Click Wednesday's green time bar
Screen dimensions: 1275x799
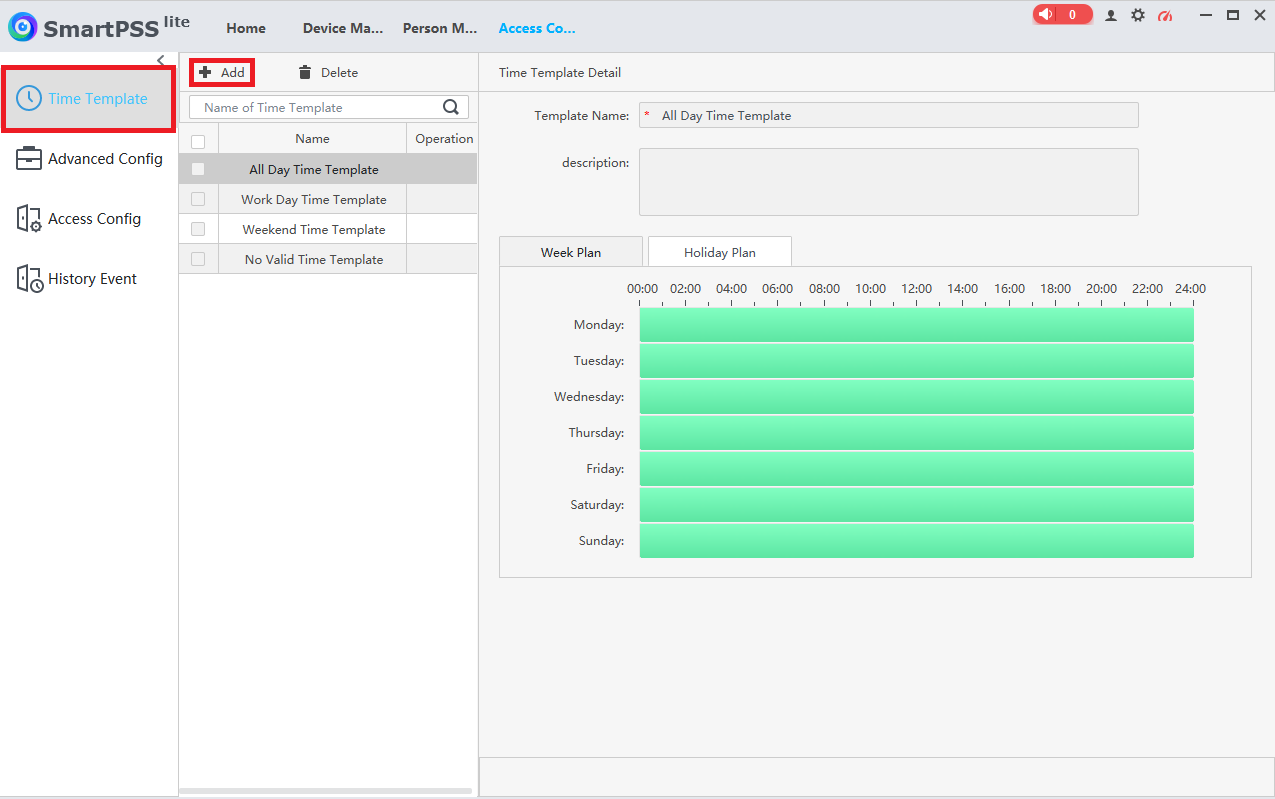pos(916,397)
